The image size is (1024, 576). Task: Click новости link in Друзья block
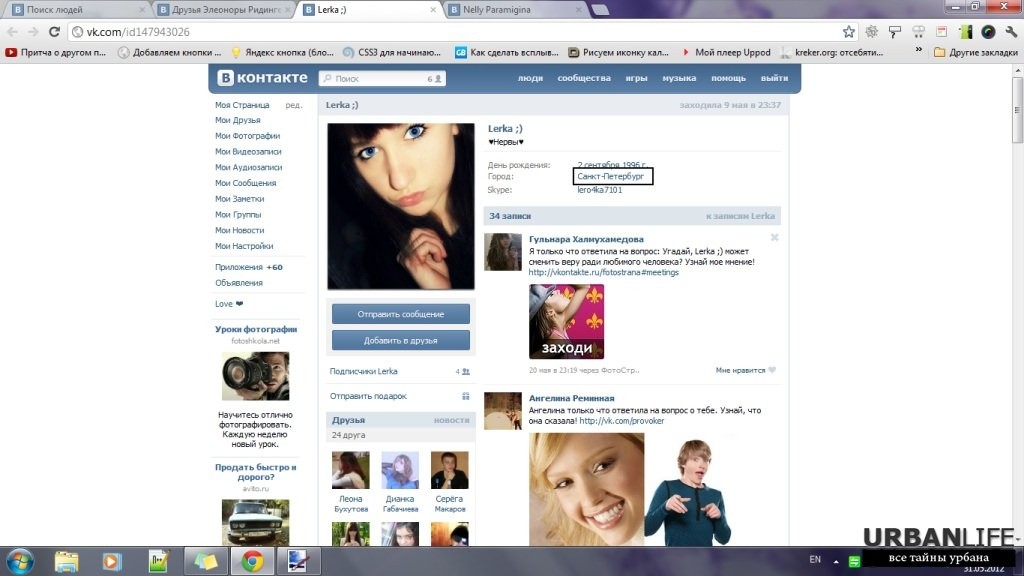point(451,420)
